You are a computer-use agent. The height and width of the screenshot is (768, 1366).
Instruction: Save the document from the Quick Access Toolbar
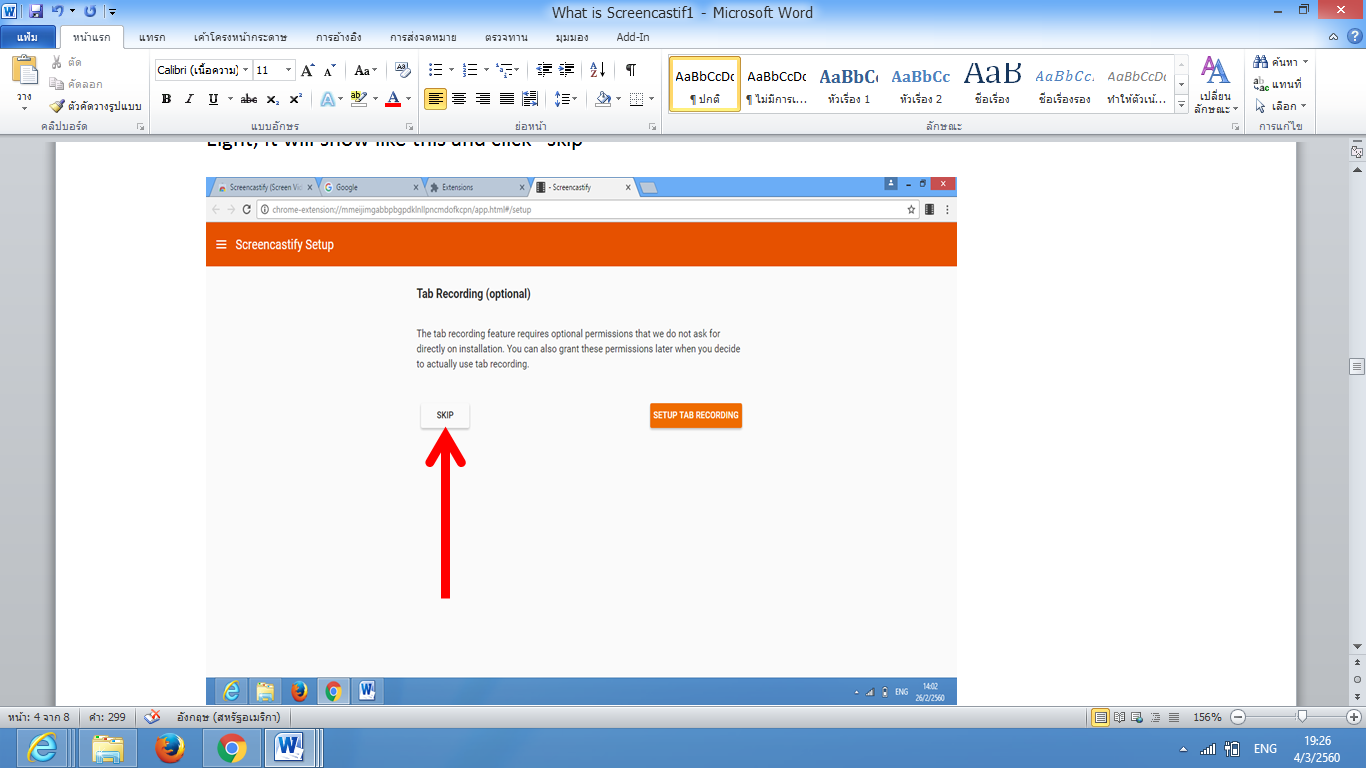pyautogui.click(x=36, y=12)
